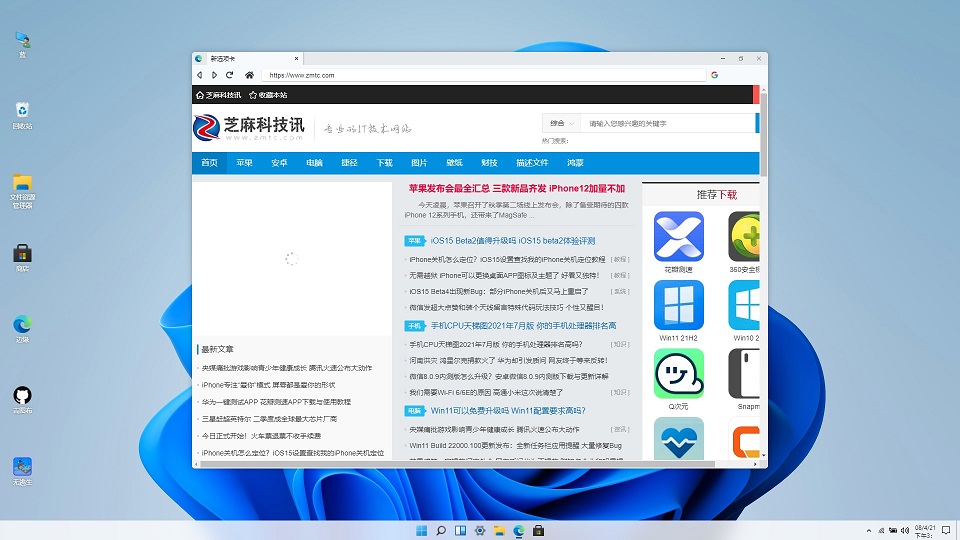Click the Google icon beside the address bar
The height and width of the screenshot is (540, 960).
tap(714, 75)
